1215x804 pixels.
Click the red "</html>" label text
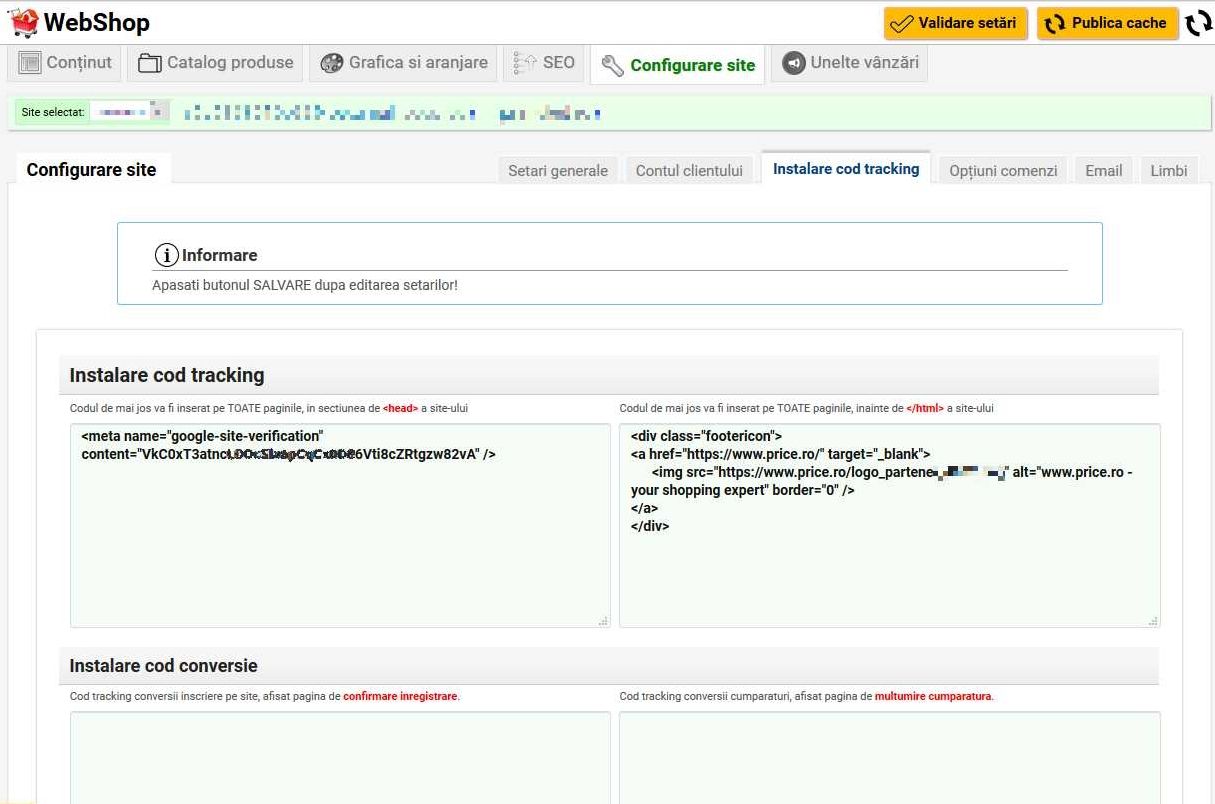click(x=925, y=408)
